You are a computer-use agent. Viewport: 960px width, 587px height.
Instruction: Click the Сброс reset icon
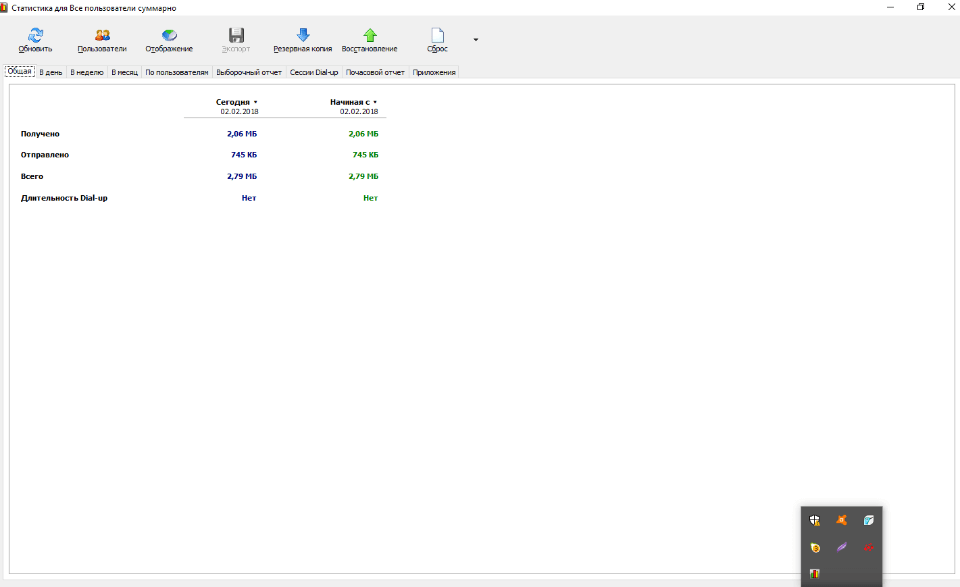(437, 35)
